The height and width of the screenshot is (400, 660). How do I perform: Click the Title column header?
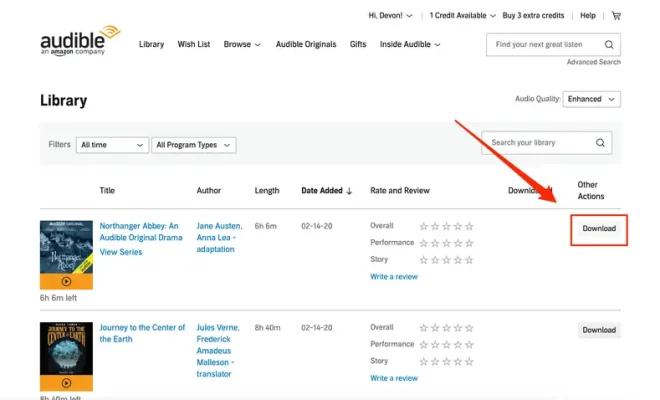(107, 191)
